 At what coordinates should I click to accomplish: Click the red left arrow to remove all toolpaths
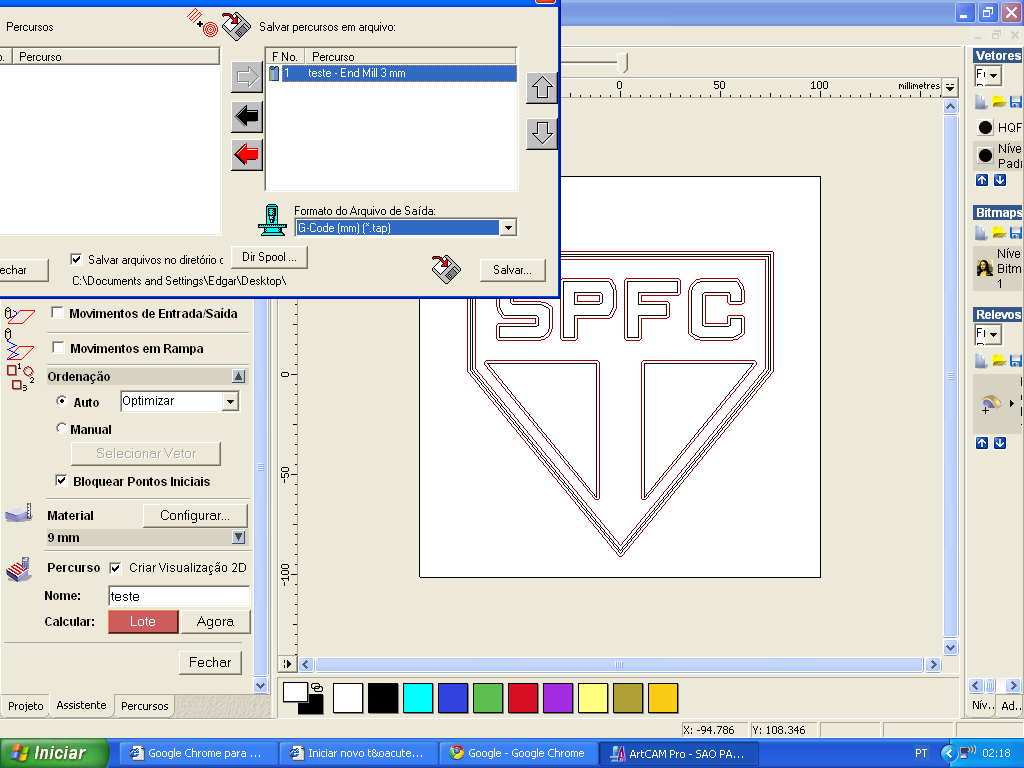(247, 155)
